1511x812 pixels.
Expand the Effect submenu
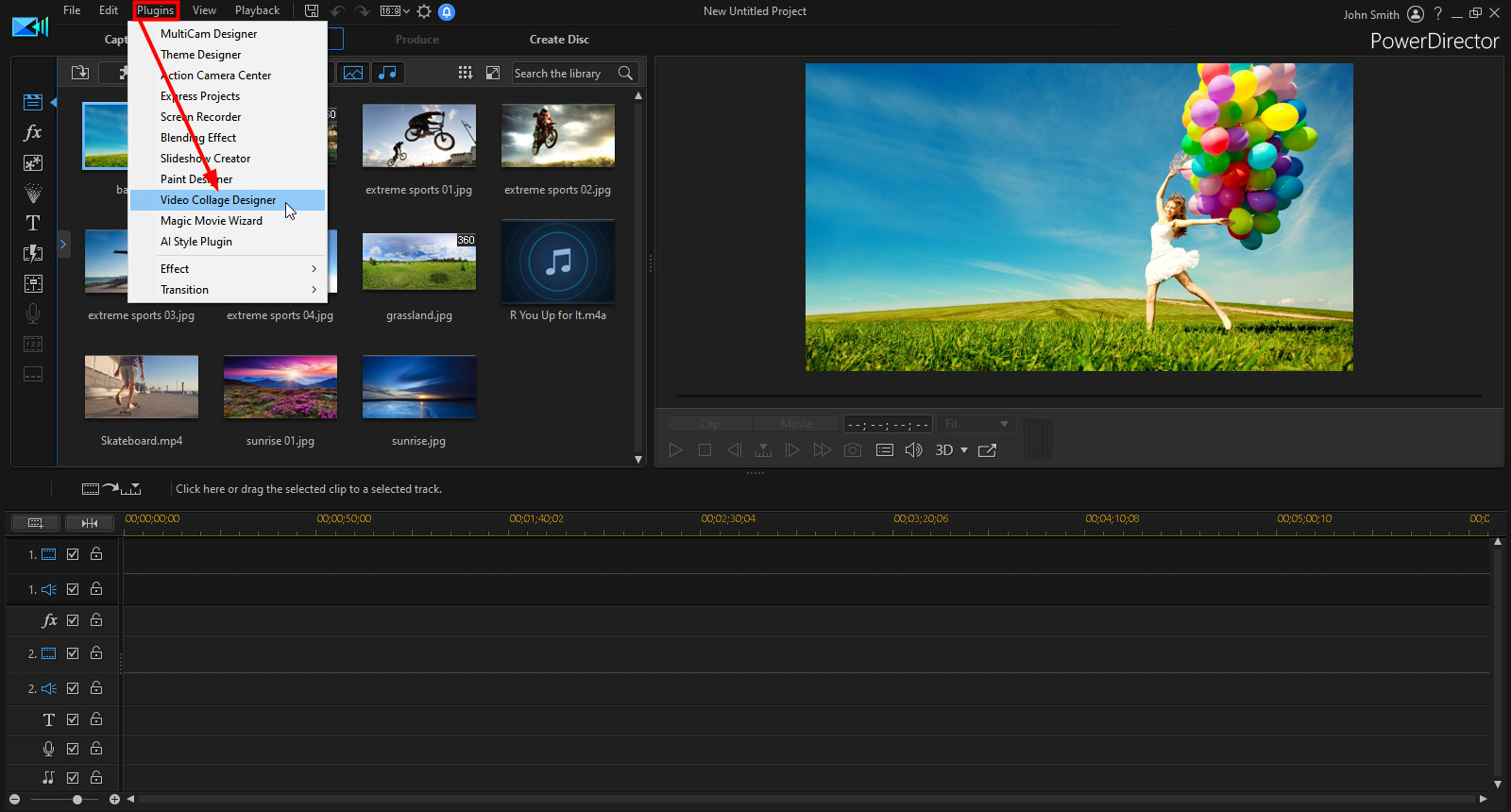(x=228, y=269)
